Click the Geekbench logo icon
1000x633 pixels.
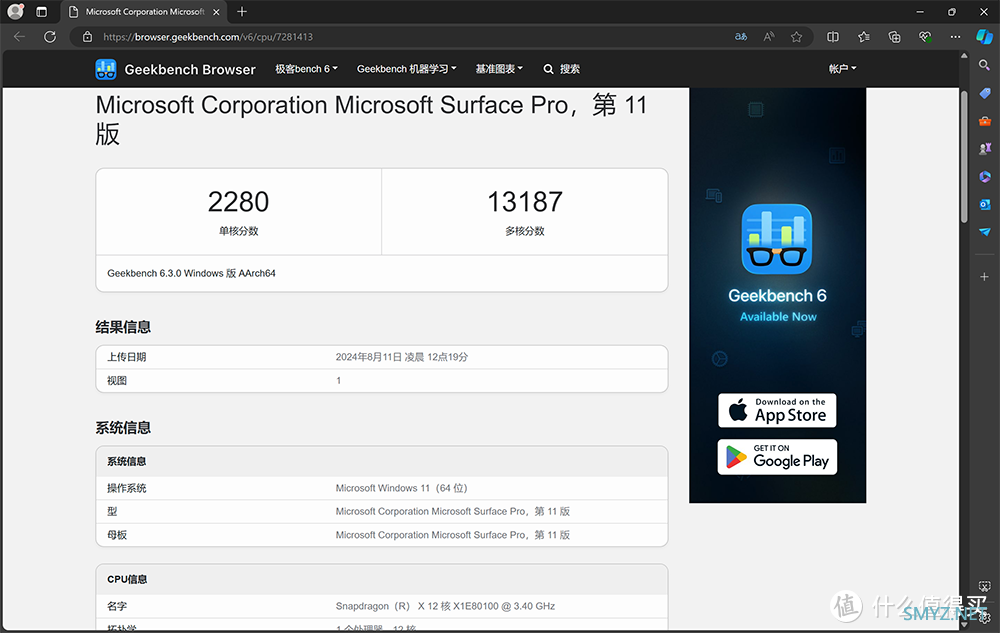click(106, 69)
